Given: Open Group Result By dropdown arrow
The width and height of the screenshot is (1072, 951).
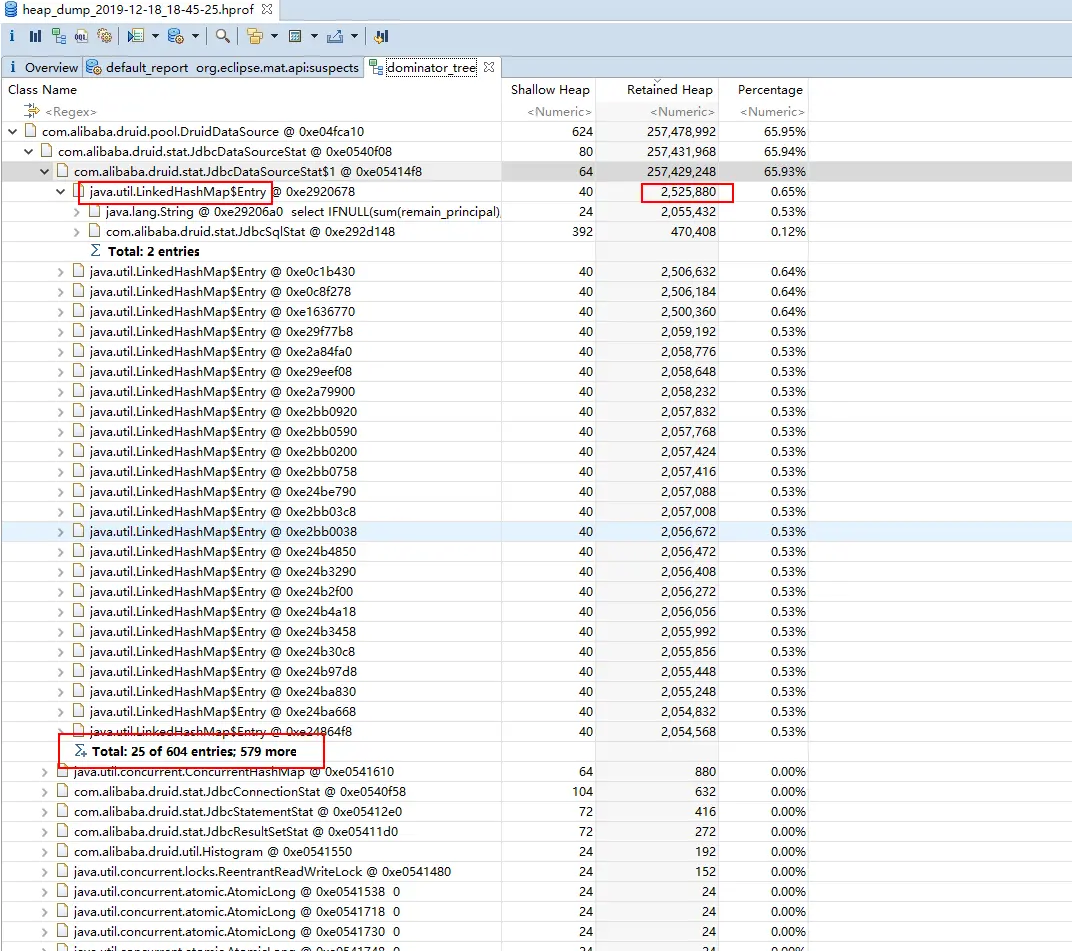Looking at the screenshot, I should pyautogui.click(x=274, y=36).
